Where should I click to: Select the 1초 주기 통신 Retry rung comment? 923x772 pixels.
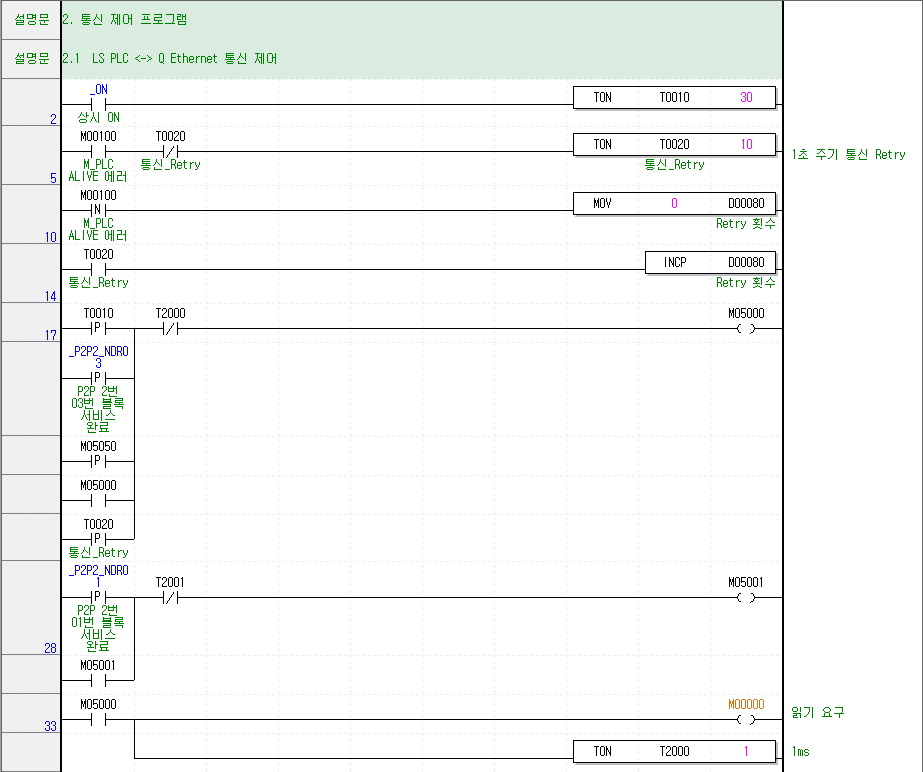point(849,154)
